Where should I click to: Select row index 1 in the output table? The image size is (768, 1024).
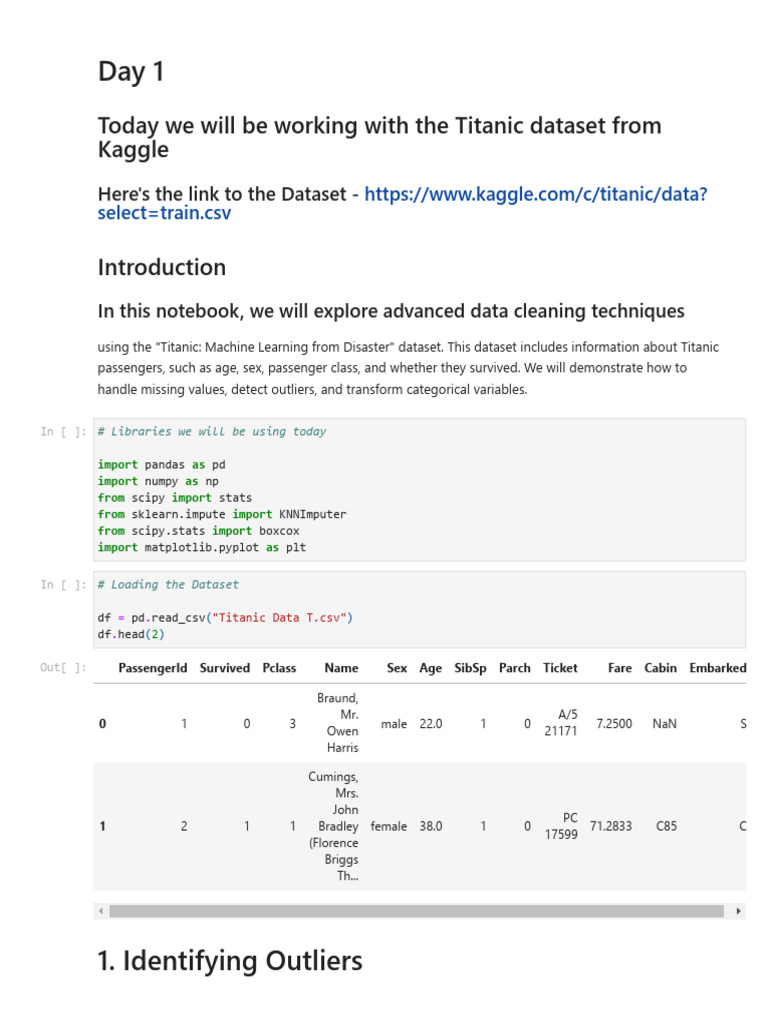pyautogui.click(x=102, y=827)
